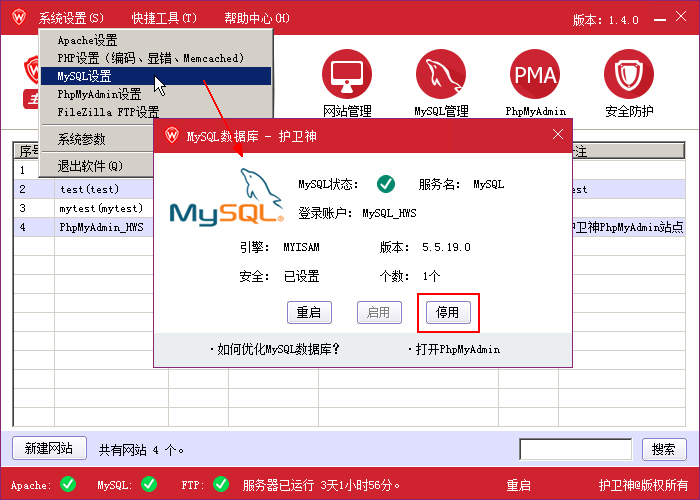The width and height of the screenshot is (700, 500).
Task: Click the version value 5.5.19.0
Action: click(x=446, y=247)
